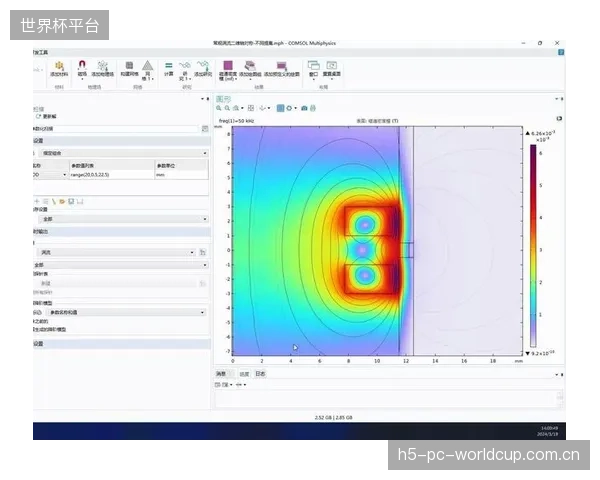600x480 pixels.
Task: Open the Study 1 ribbon icon
Action: click(184, 65)
